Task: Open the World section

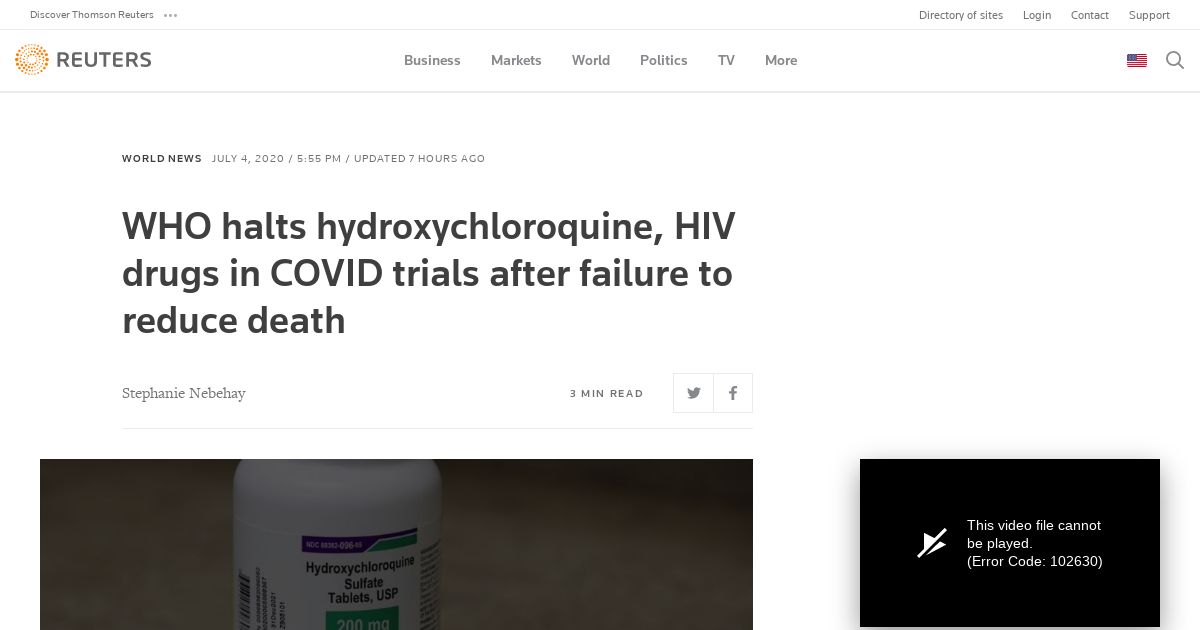Action: point(591,60)
